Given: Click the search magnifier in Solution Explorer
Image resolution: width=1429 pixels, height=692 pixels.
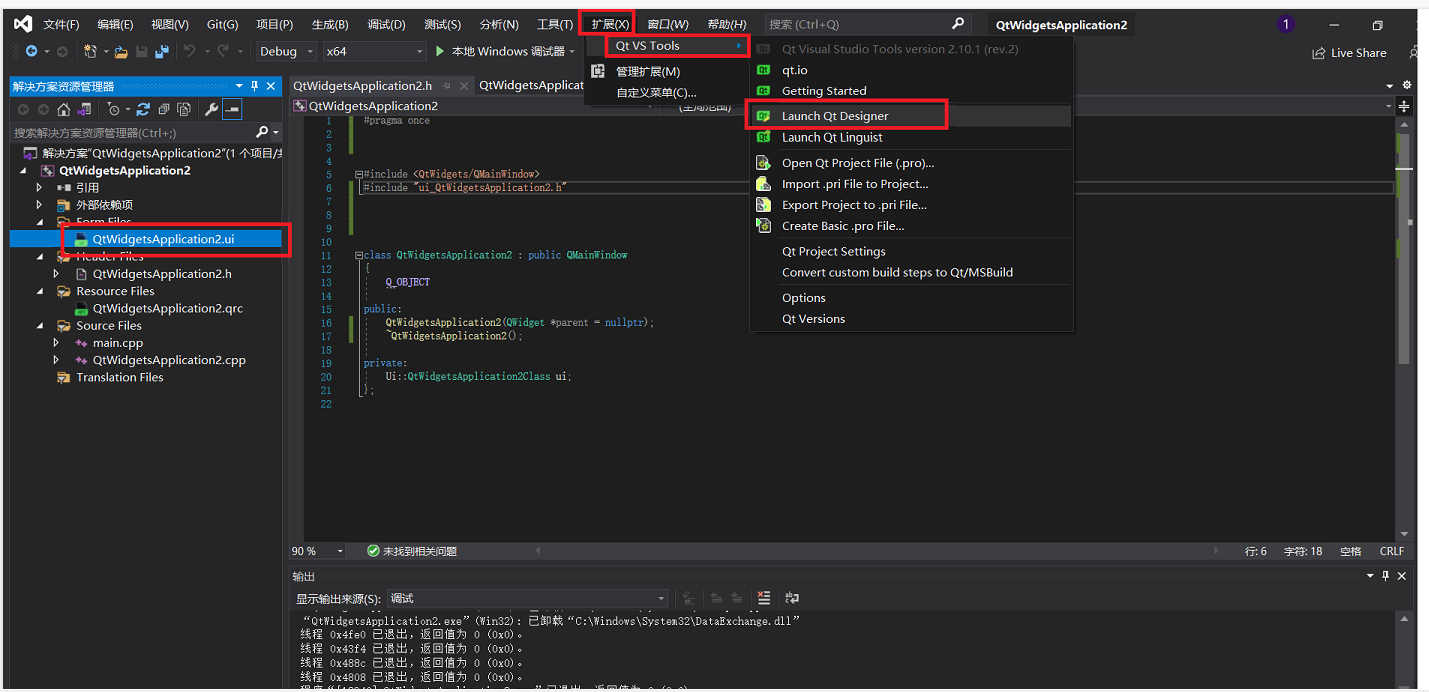Looking at the screenshot, I should point(262,132).
